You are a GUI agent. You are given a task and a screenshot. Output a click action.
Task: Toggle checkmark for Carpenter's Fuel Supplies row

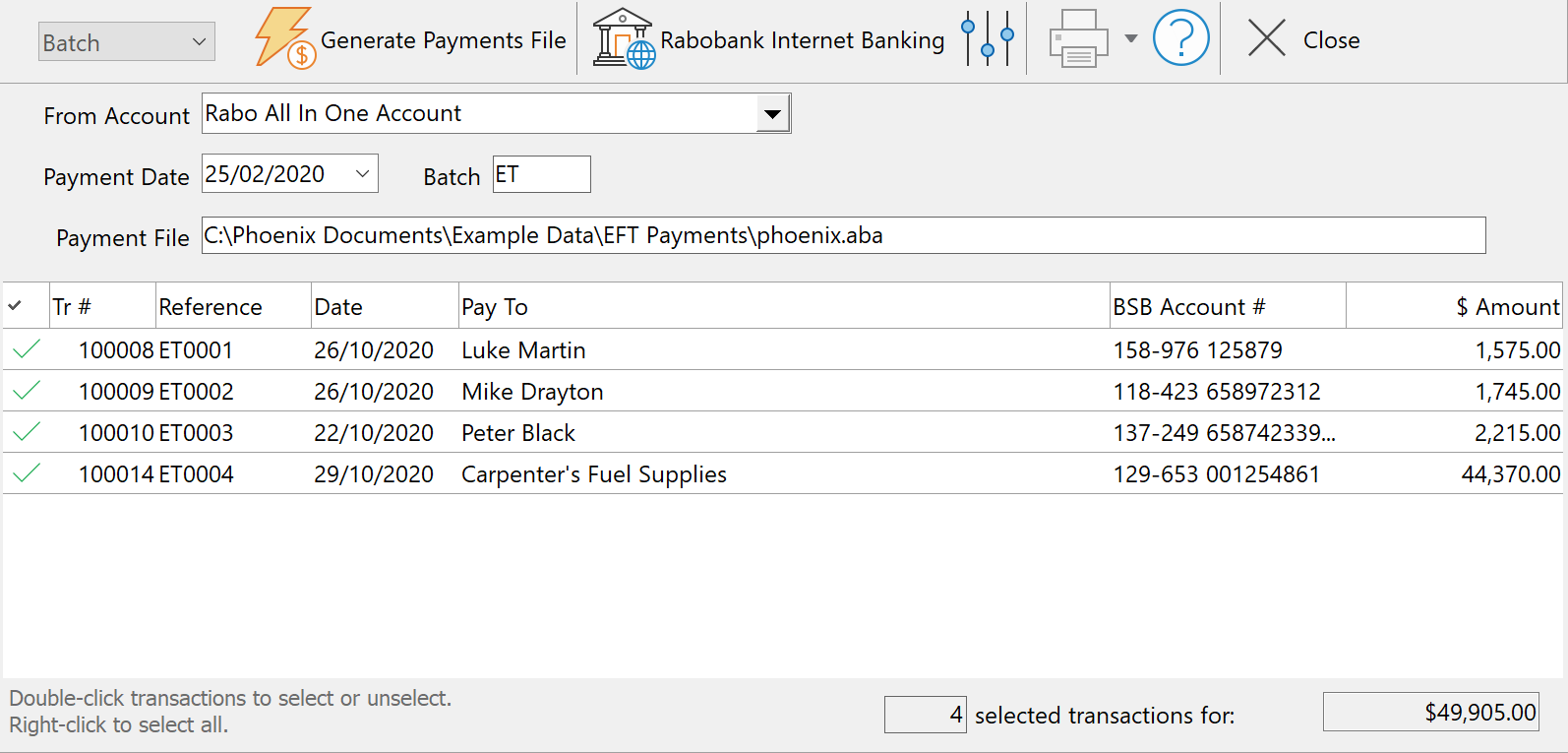27,472
